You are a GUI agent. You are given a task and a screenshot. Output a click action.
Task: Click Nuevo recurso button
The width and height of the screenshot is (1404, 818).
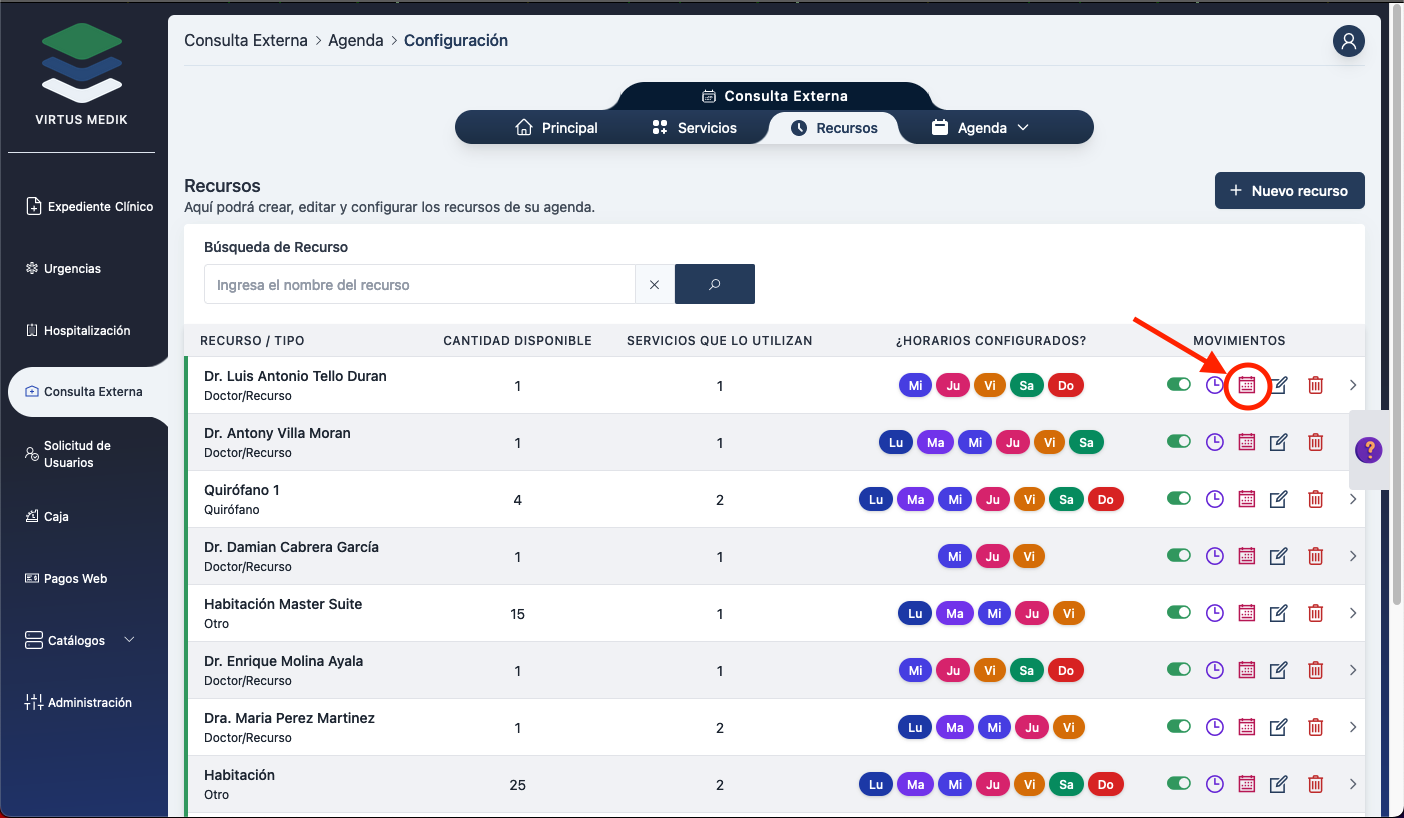pos(1289,191)
